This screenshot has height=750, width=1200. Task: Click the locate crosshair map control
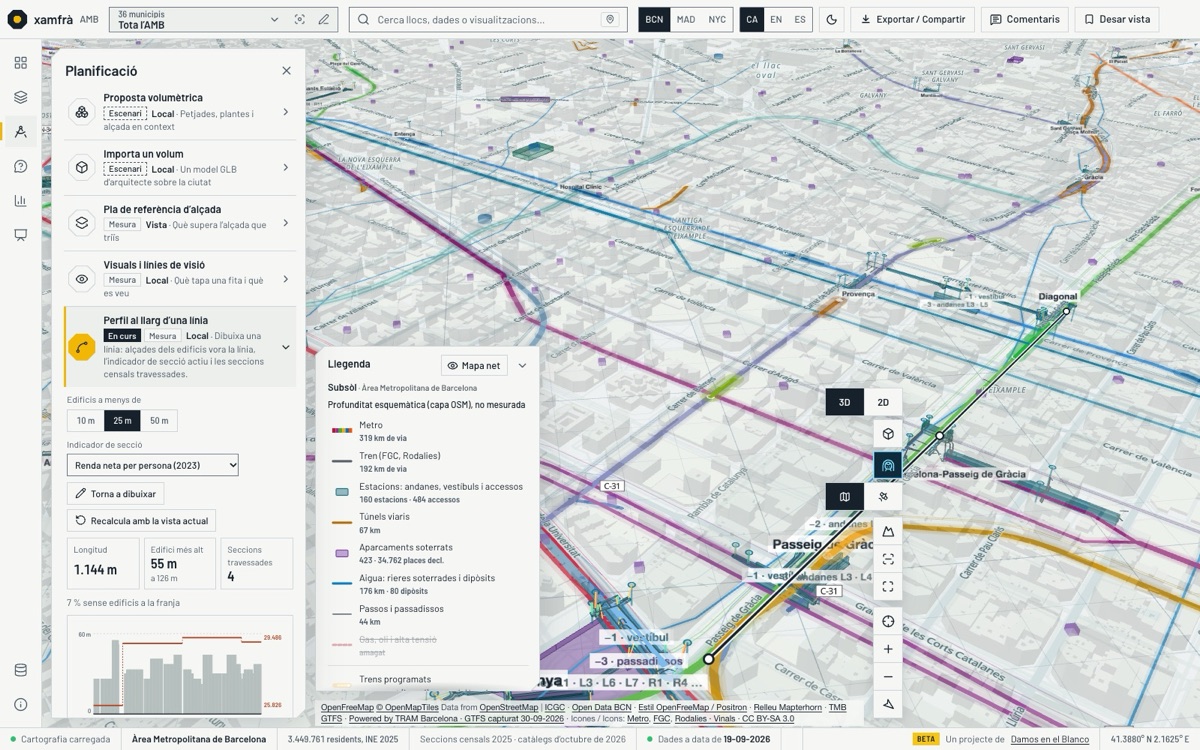[x=888, y=621]
